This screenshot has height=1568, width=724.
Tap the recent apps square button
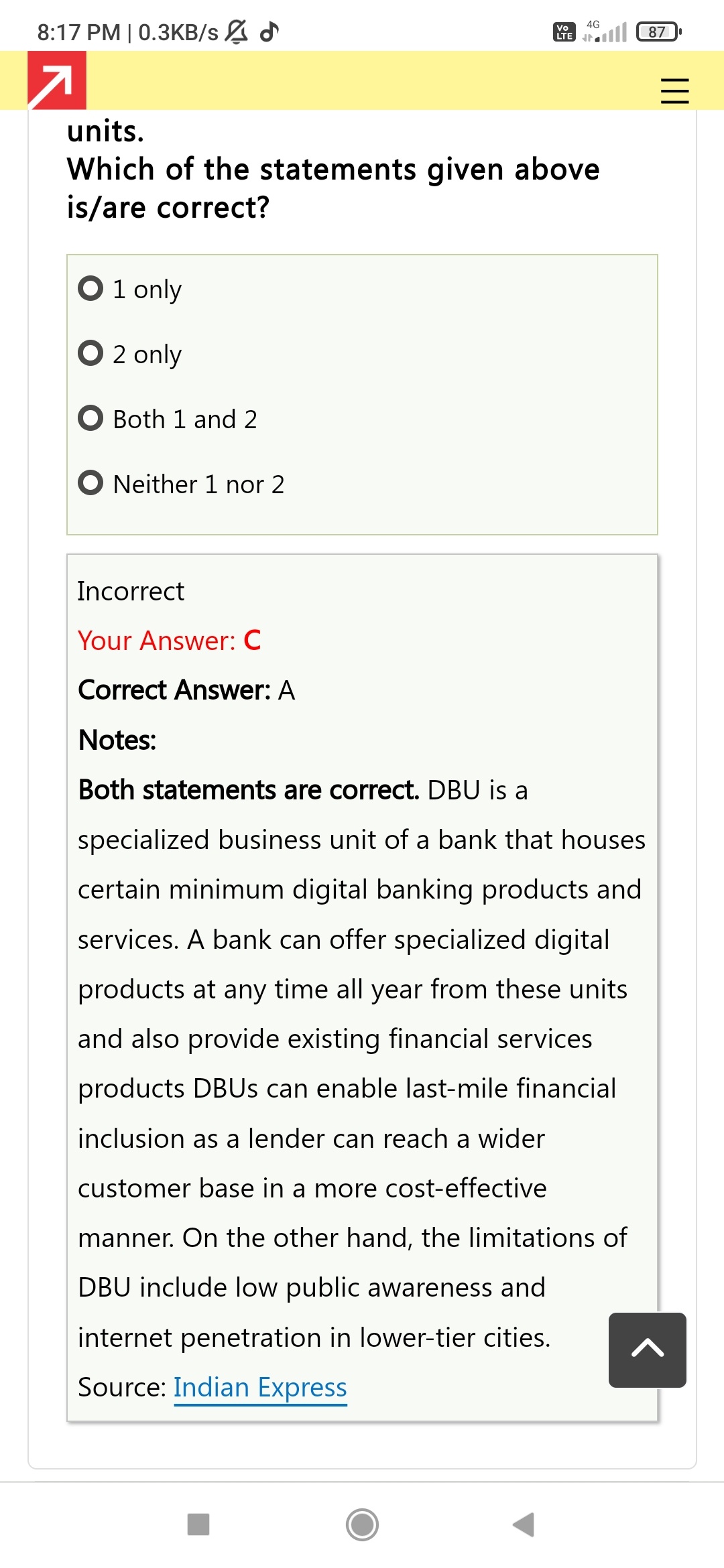198,1524
